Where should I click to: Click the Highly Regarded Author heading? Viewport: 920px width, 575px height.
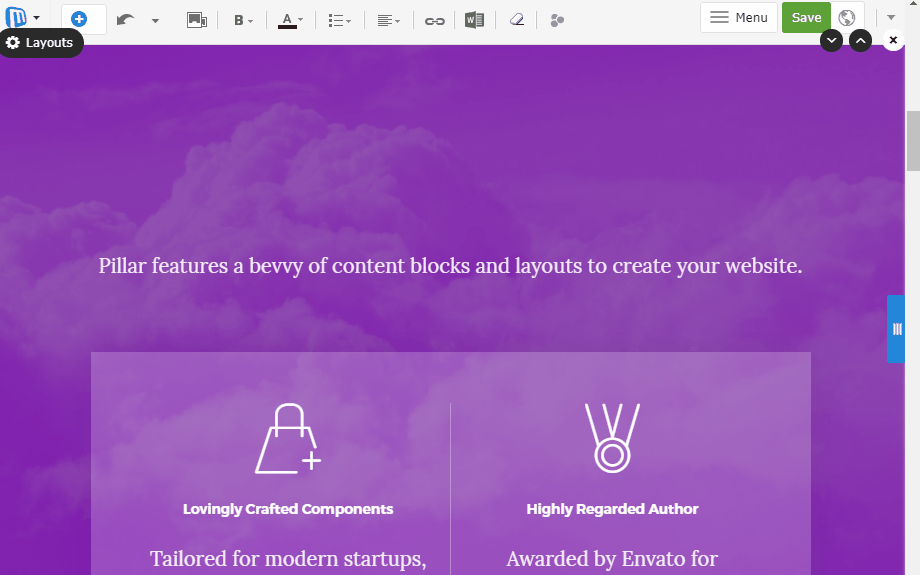(612, 509)
